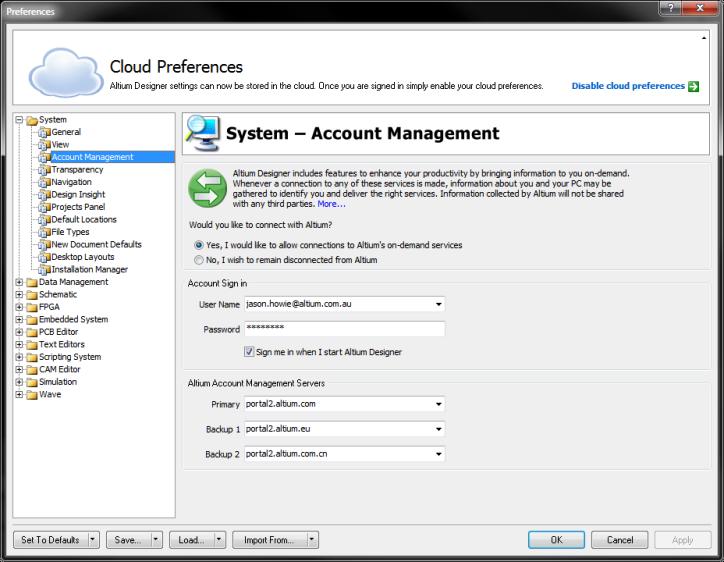Expand the Embedded System tree node

point(19,319)
